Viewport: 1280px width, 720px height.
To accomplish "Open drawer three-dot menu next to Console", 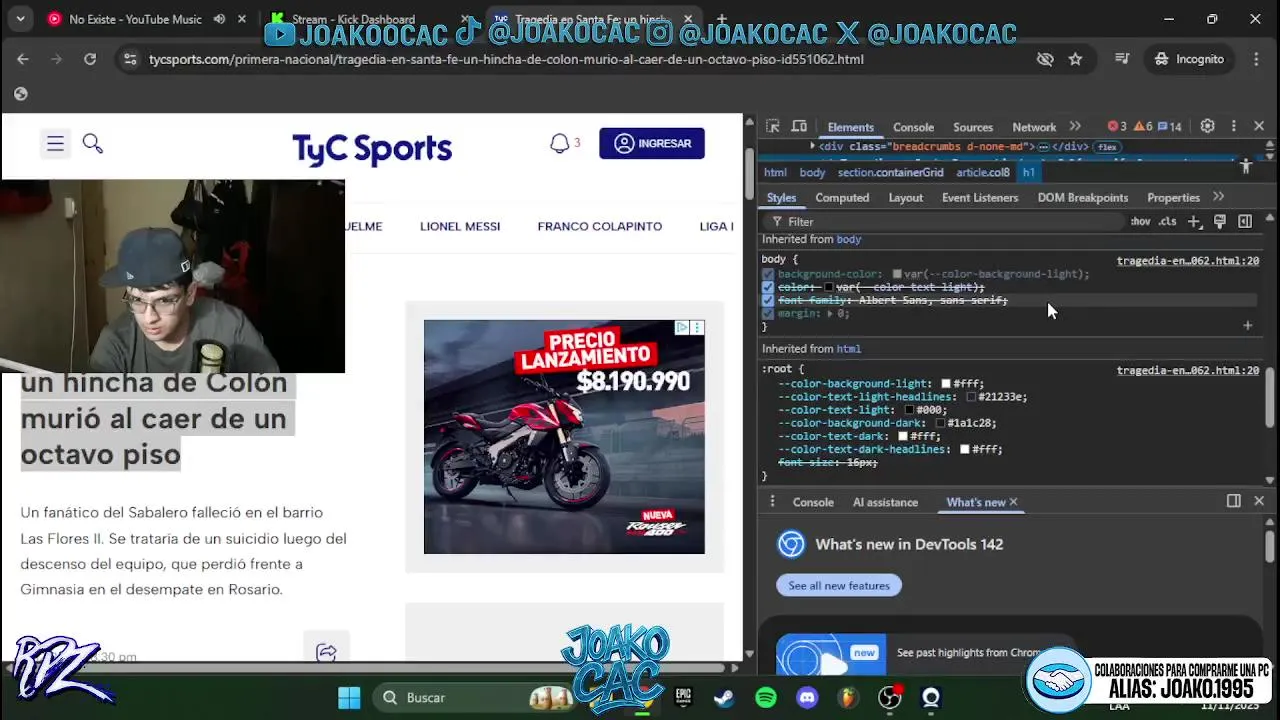I will (771, 501).
